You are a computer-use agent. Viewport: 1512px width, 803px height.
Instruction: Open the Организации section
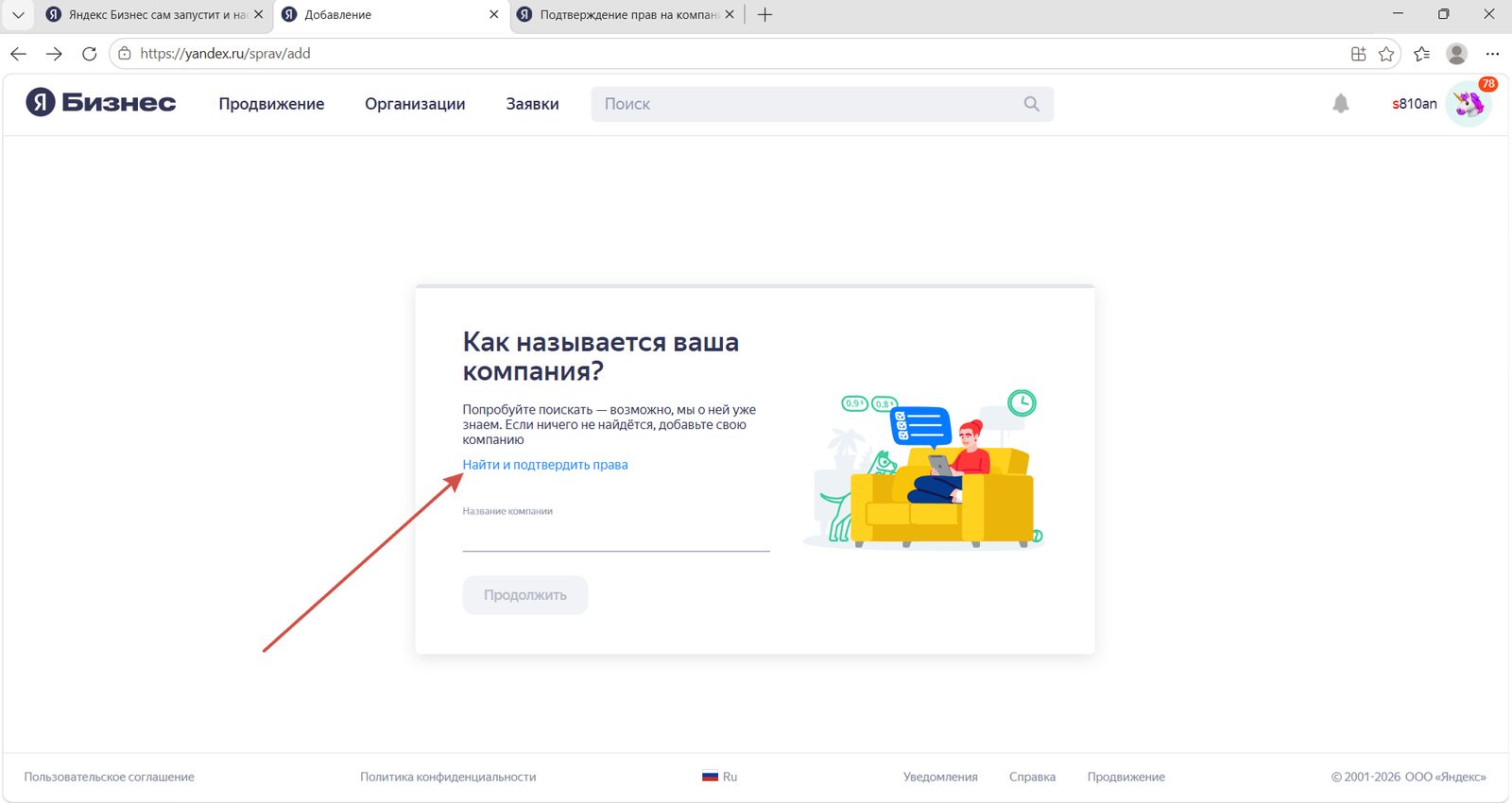(x=415, y=104)
